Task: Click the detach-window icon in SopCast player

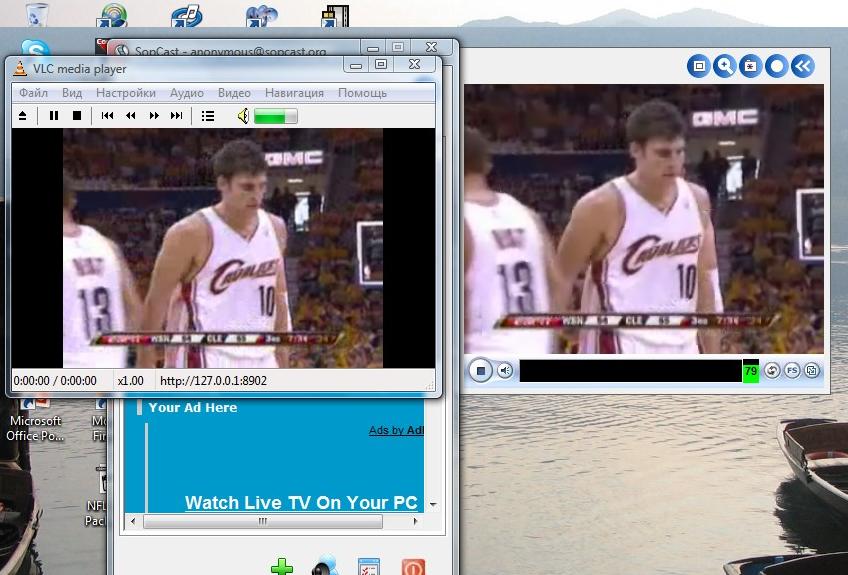Action: [812, 371]
